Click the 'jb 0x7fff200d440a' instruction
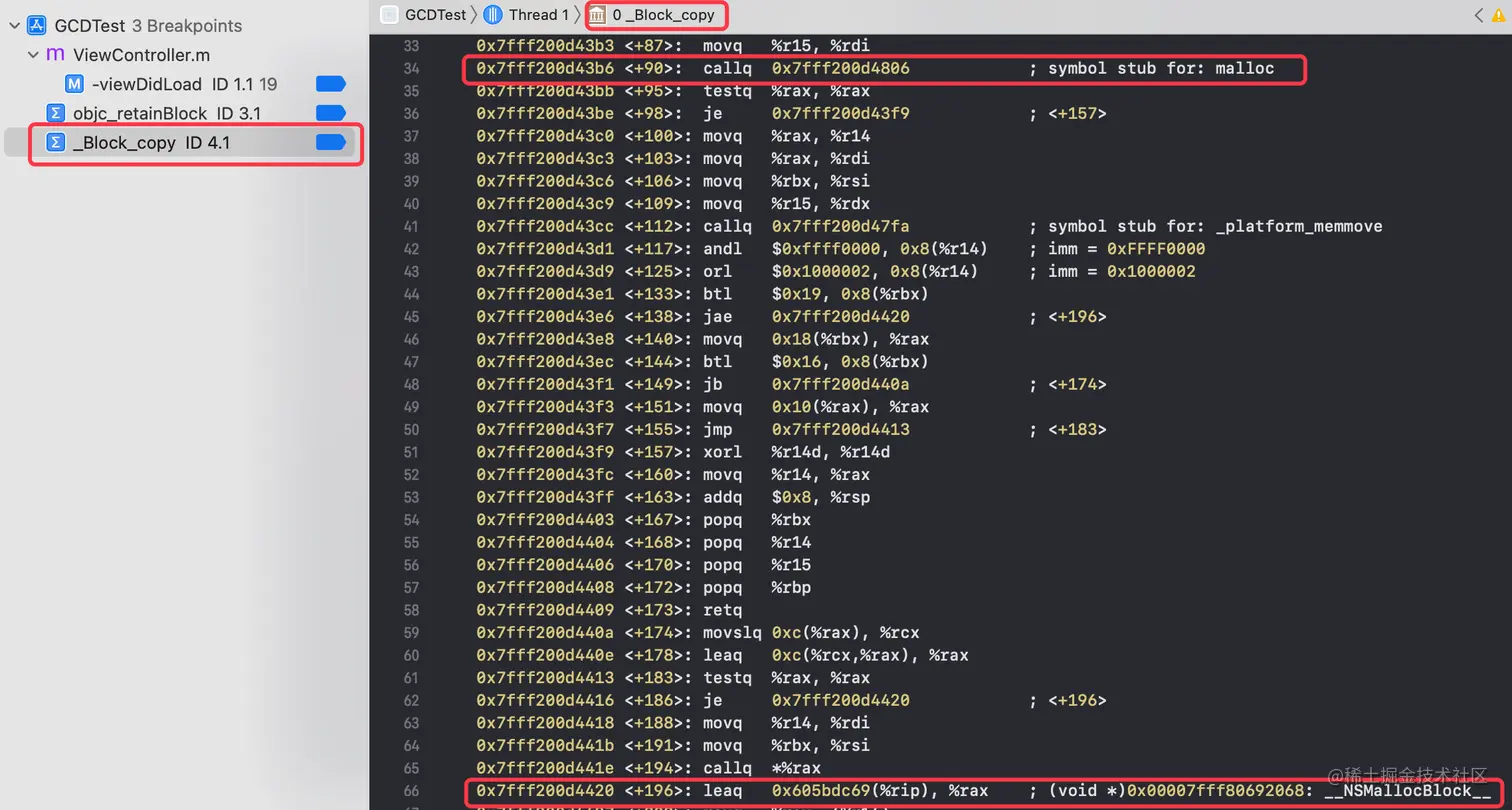The width and height of the screenshot is (1512, 810). (806, 384)
